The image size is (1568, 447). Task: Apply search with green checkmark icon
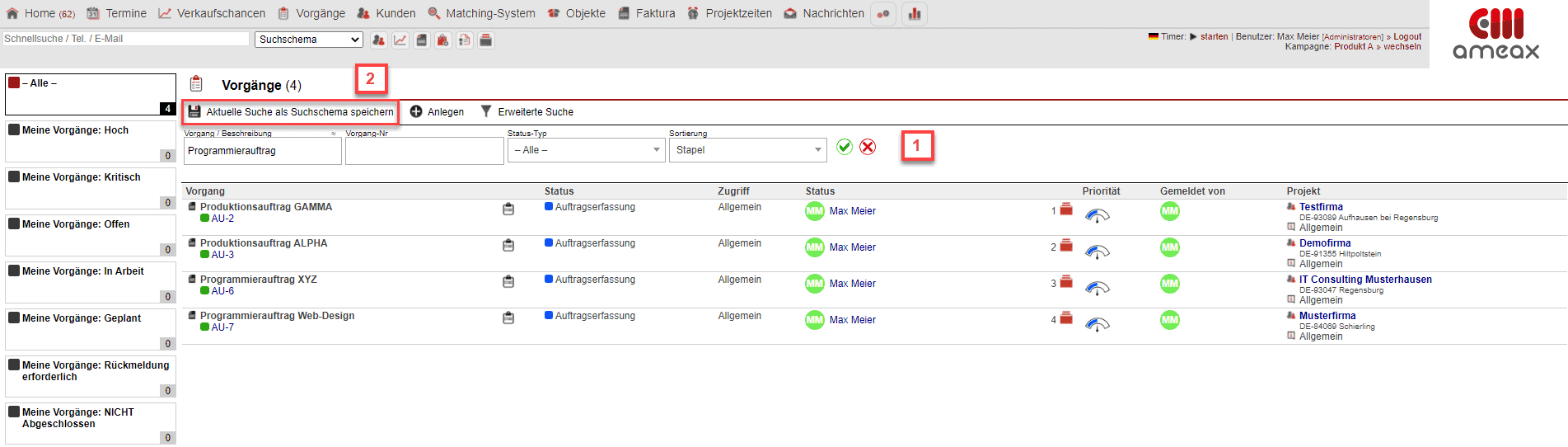pos(845,147)
